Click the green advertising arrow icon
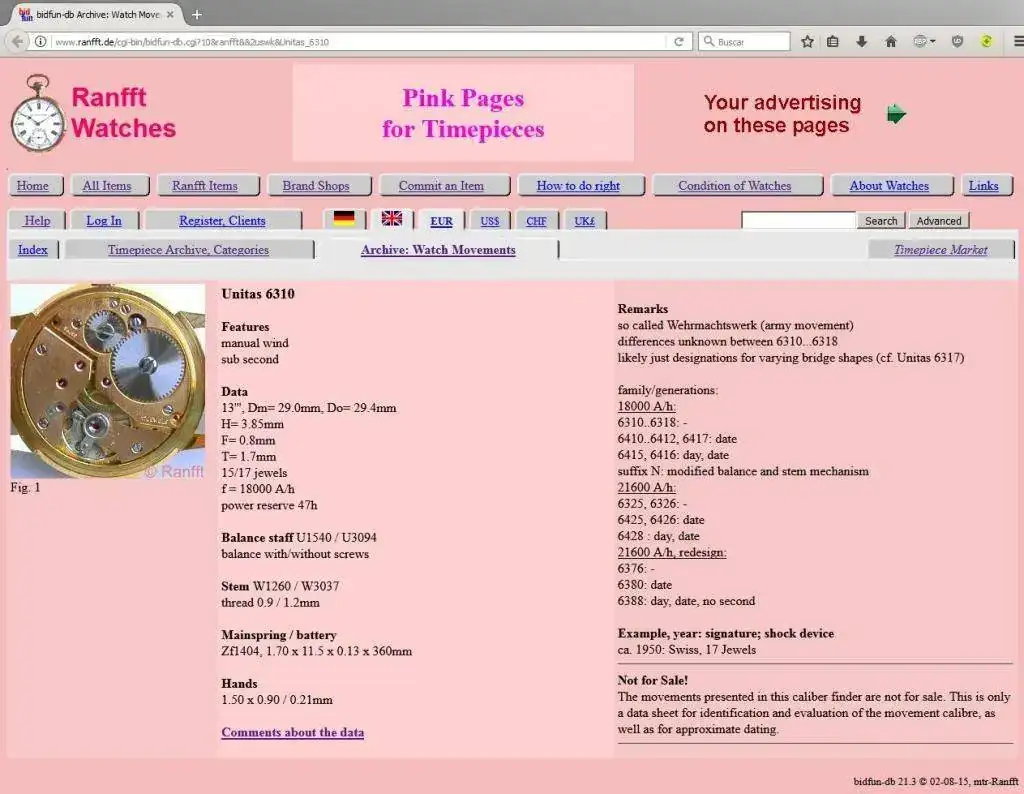 pyautogui.click(x=896, y=114)
